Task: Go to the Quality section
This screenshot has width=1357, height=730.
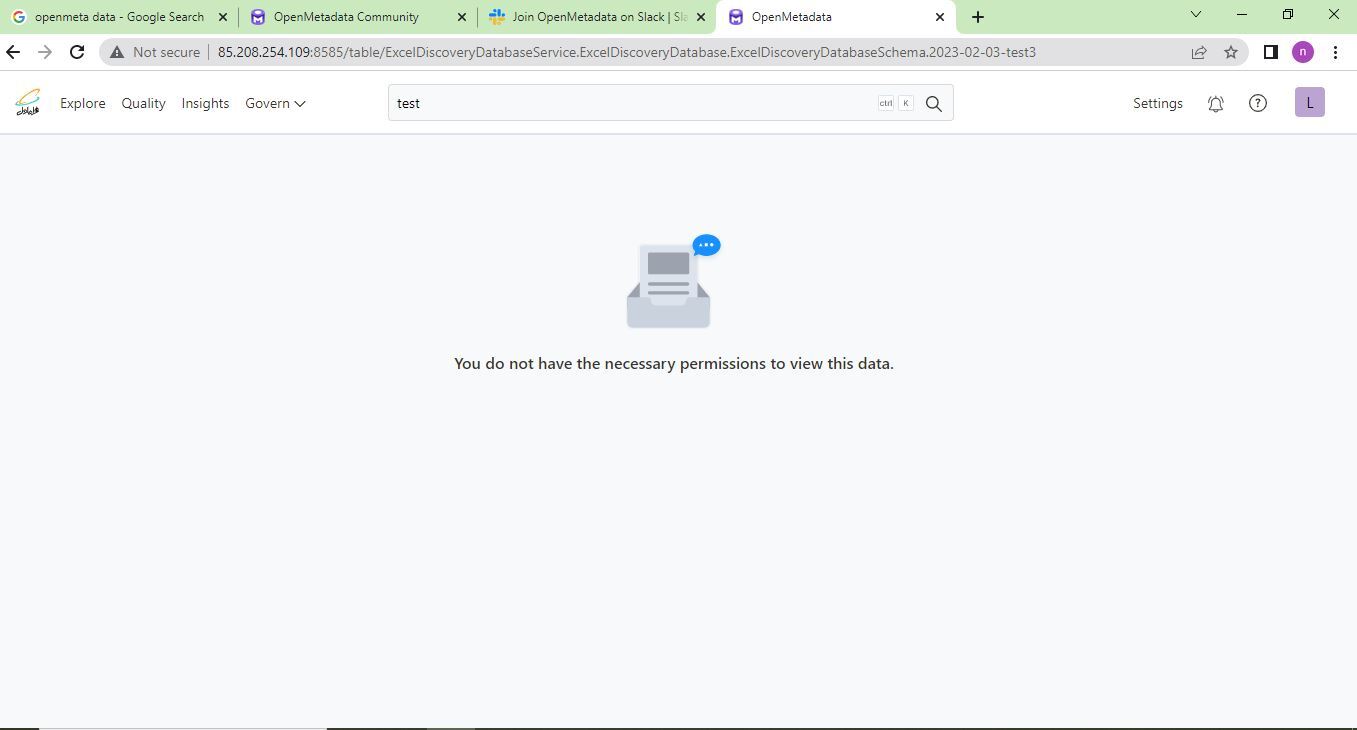Action: [x=143, y=103]
